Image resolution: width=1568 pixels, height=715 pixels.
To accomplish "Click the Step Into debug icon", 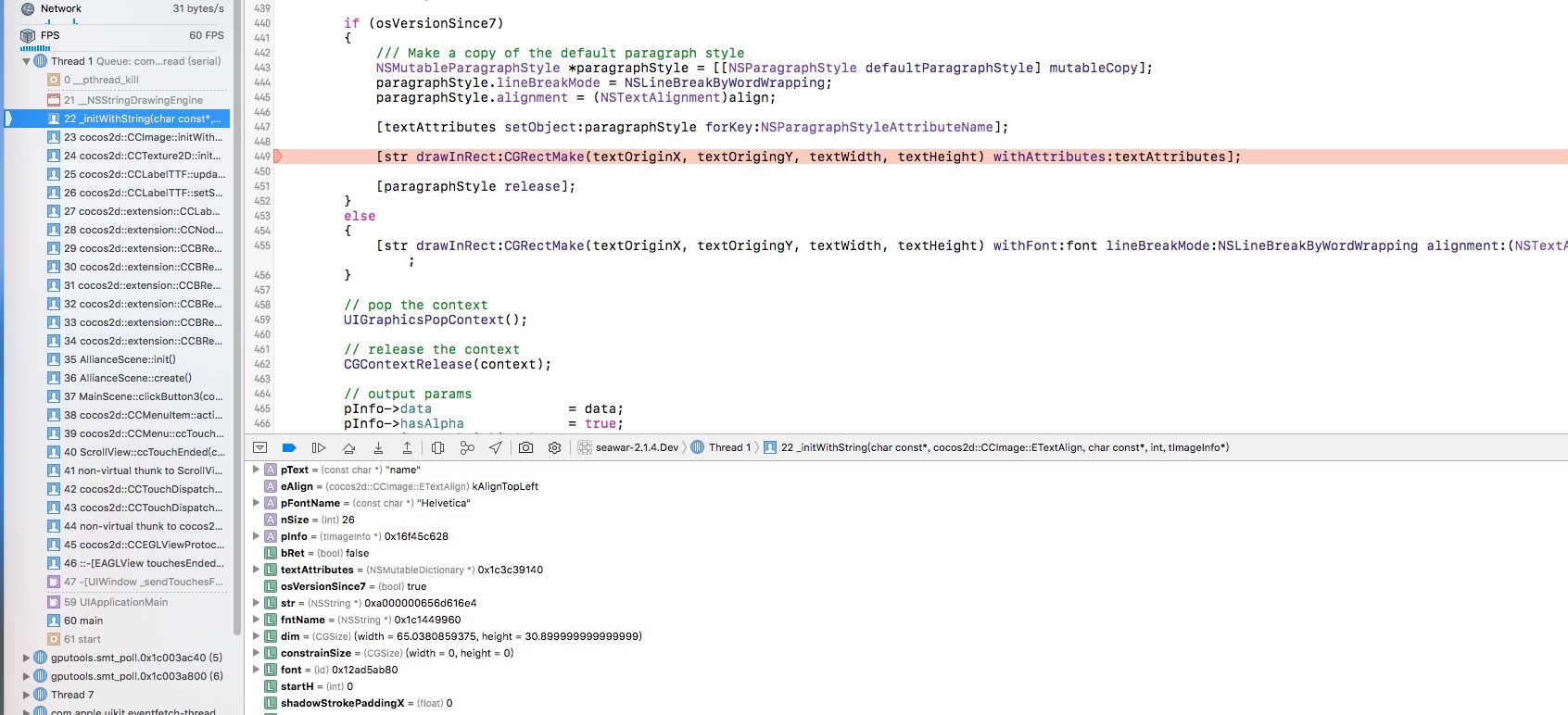I will coord(378,447).
